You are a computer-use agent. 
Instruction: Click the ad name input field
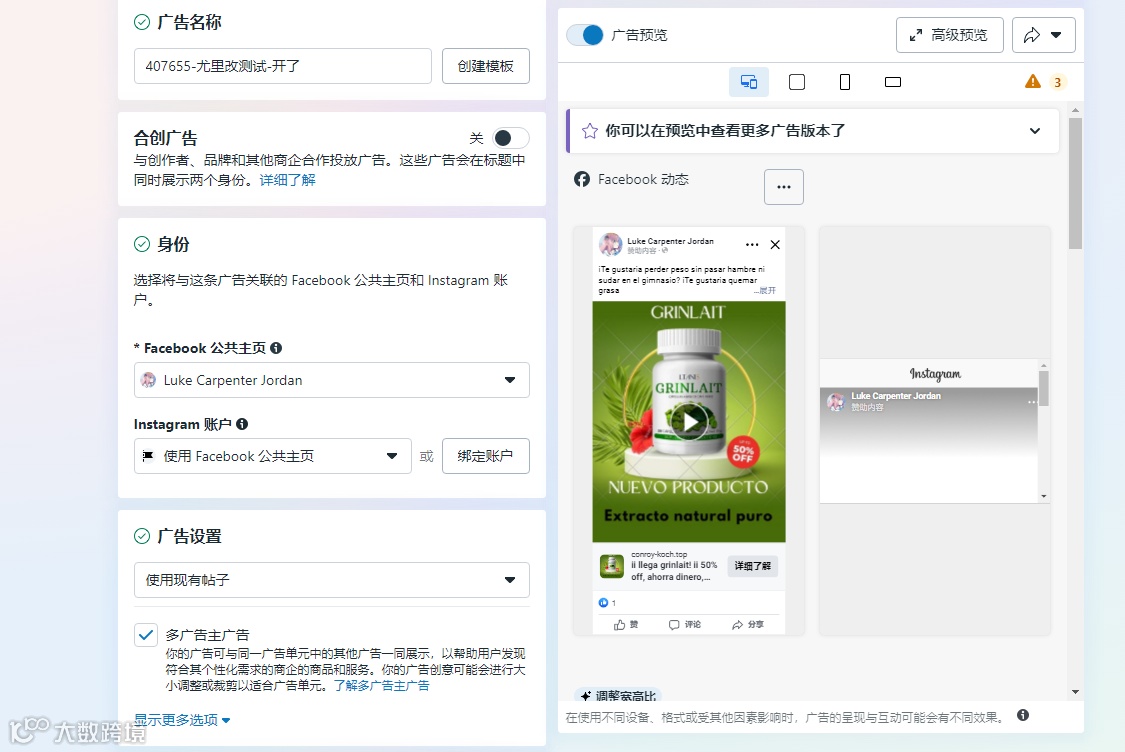pyautogui.click(x=283, y=66)
